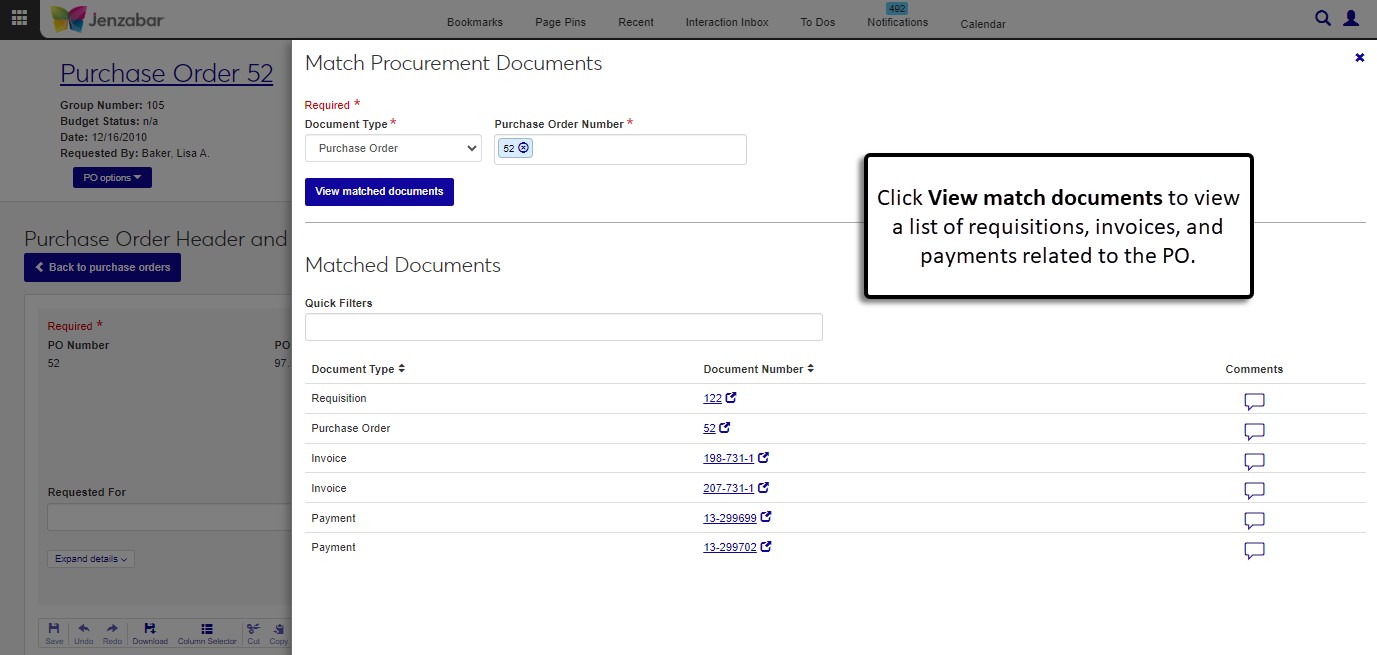Image resolution: width=1377 pixels, height=655 pixels.
Task: Click the search magnifier icon
Action: tap(1323, 18)
